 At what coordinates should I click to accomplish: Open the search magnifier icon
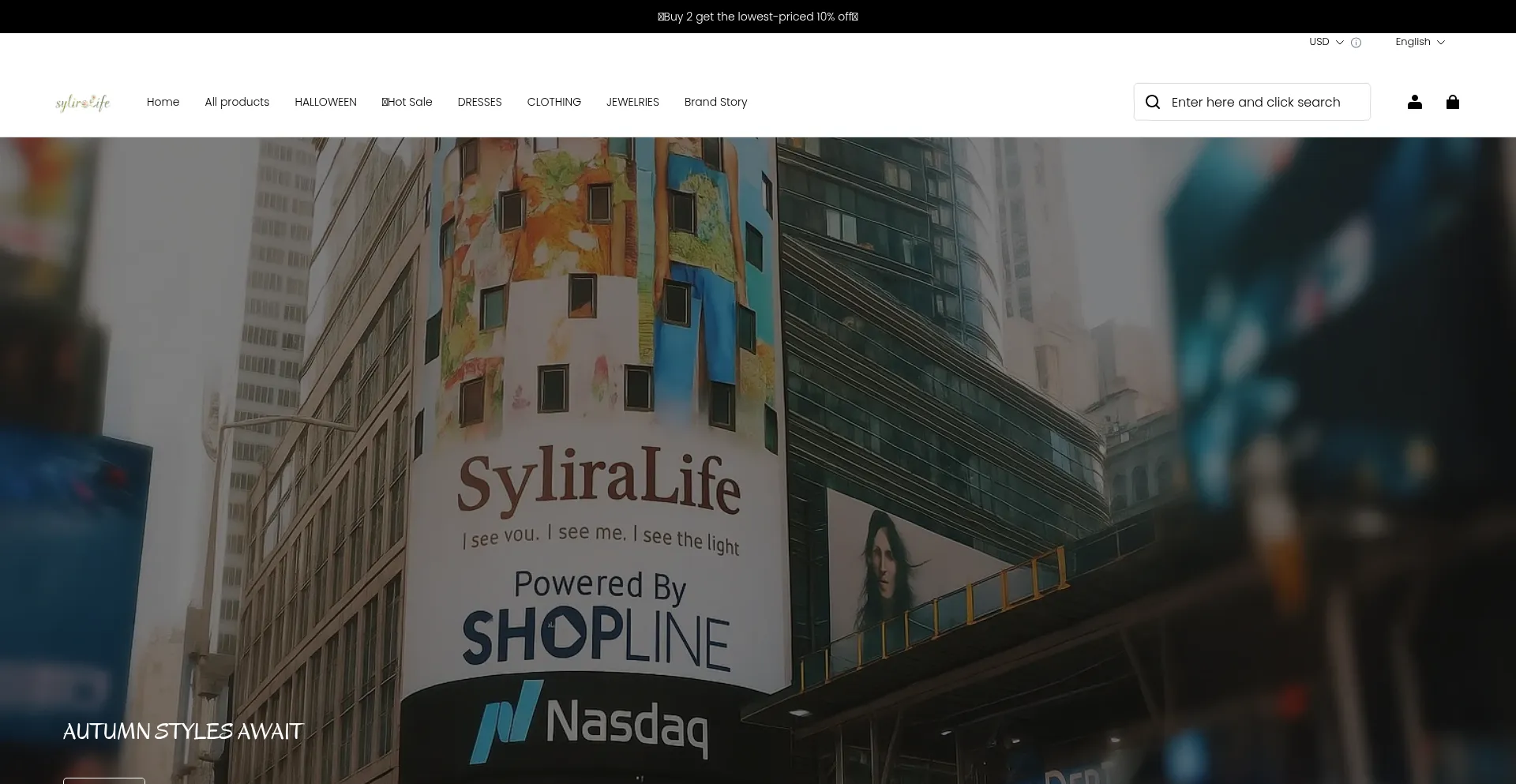[x=1152, y=102]
